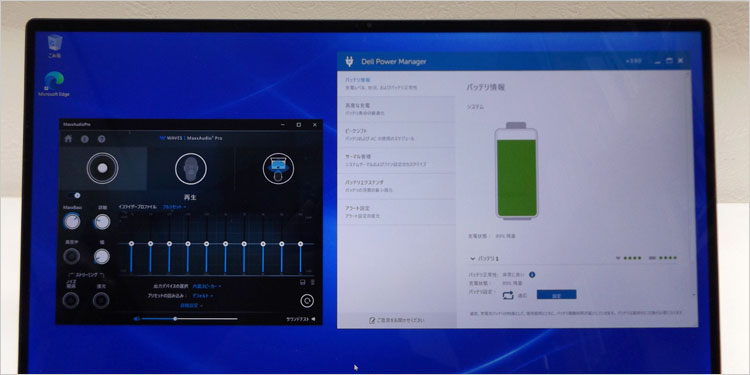The width and height of the screenshot is (750, 375).
Task: Click the version number in Power Manager title bar
Action: [x=635, y=61]
